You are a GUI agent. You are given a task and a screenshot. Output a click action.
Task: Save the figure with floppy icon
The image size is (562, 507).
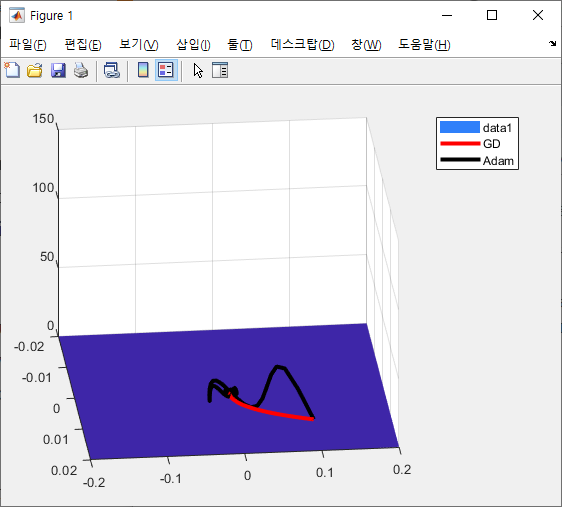coord(58,70)
